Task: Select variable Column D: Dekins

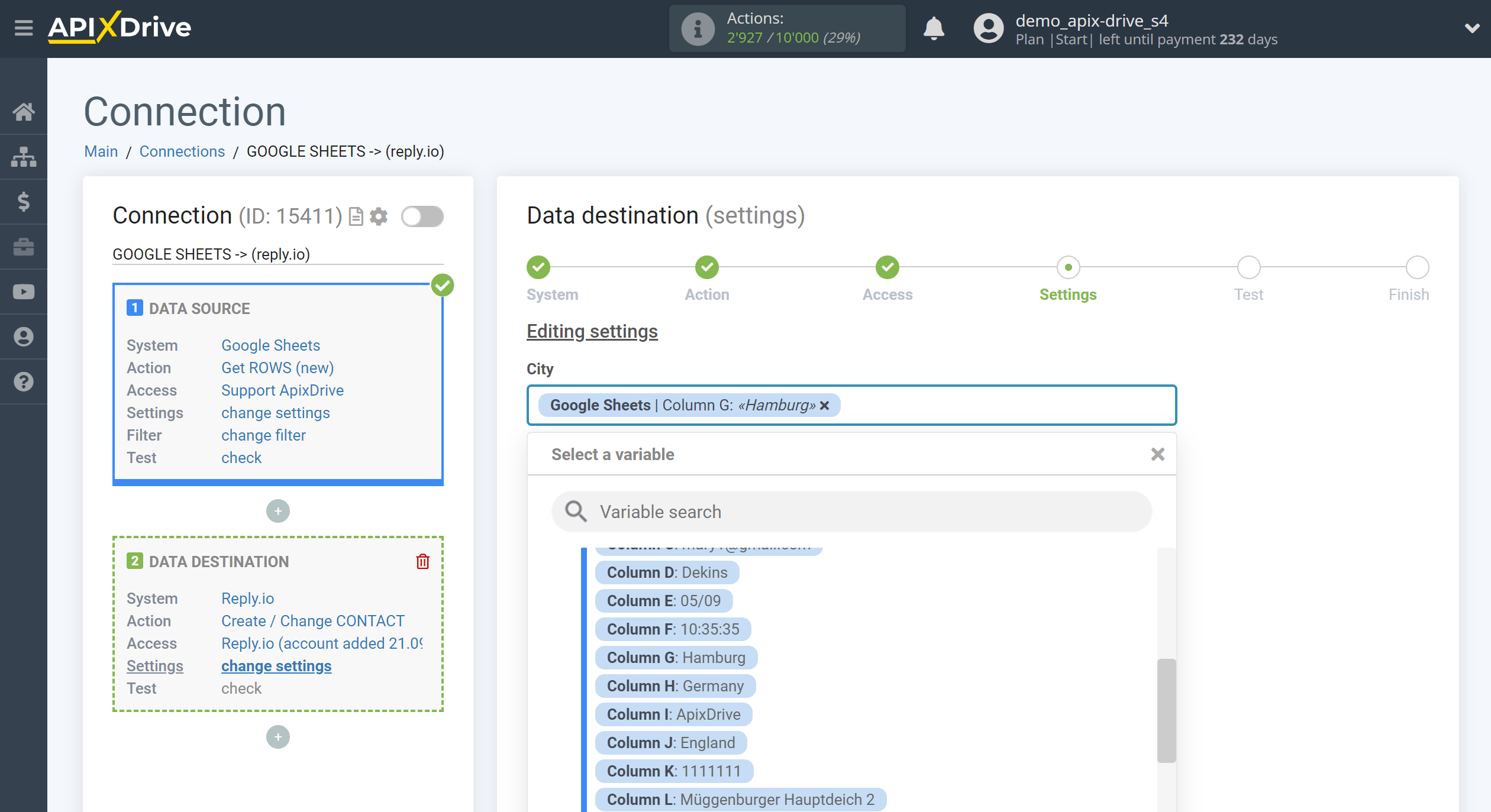Action: coord(667,572)
